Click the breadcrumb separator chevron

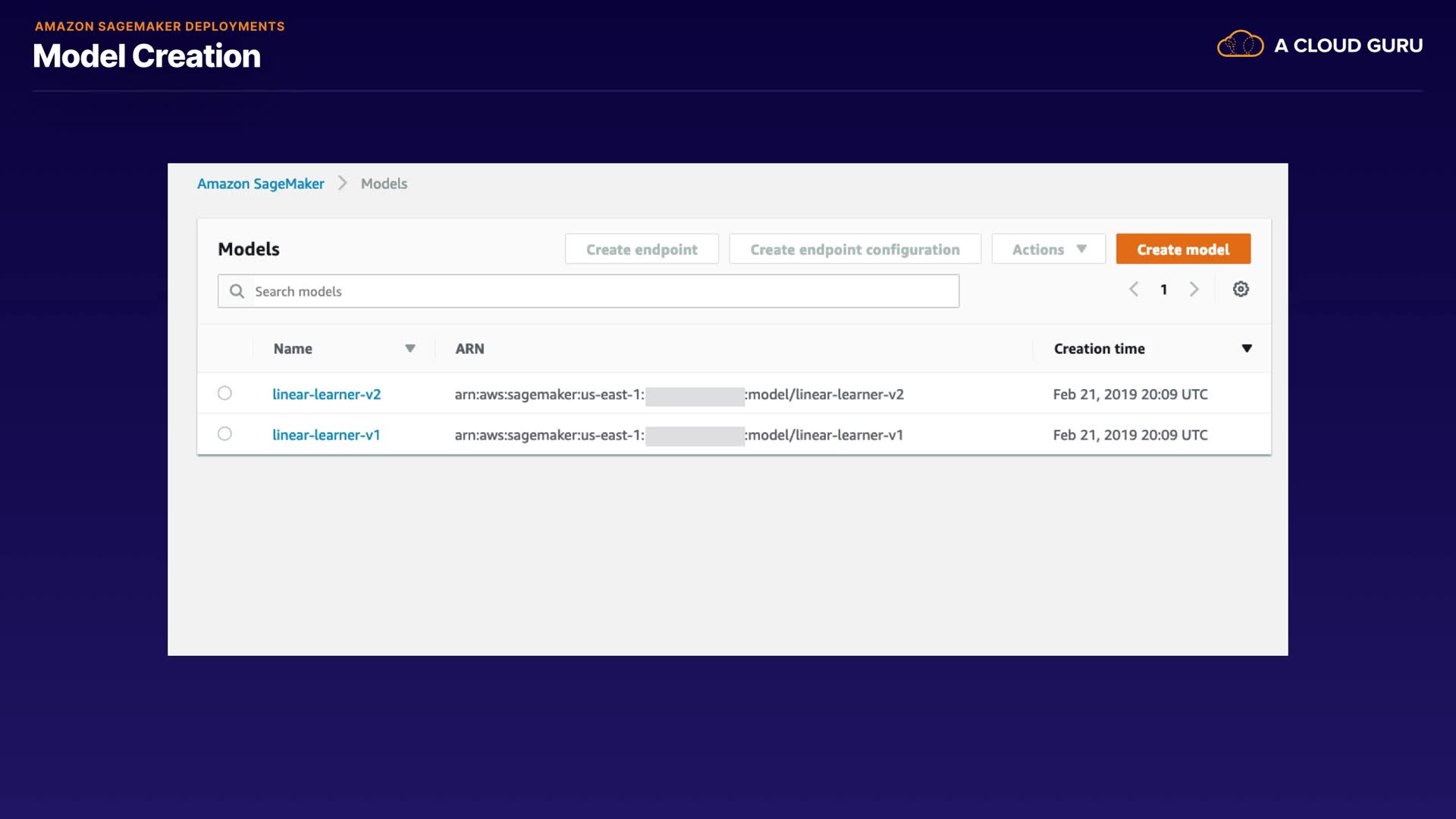343,184
